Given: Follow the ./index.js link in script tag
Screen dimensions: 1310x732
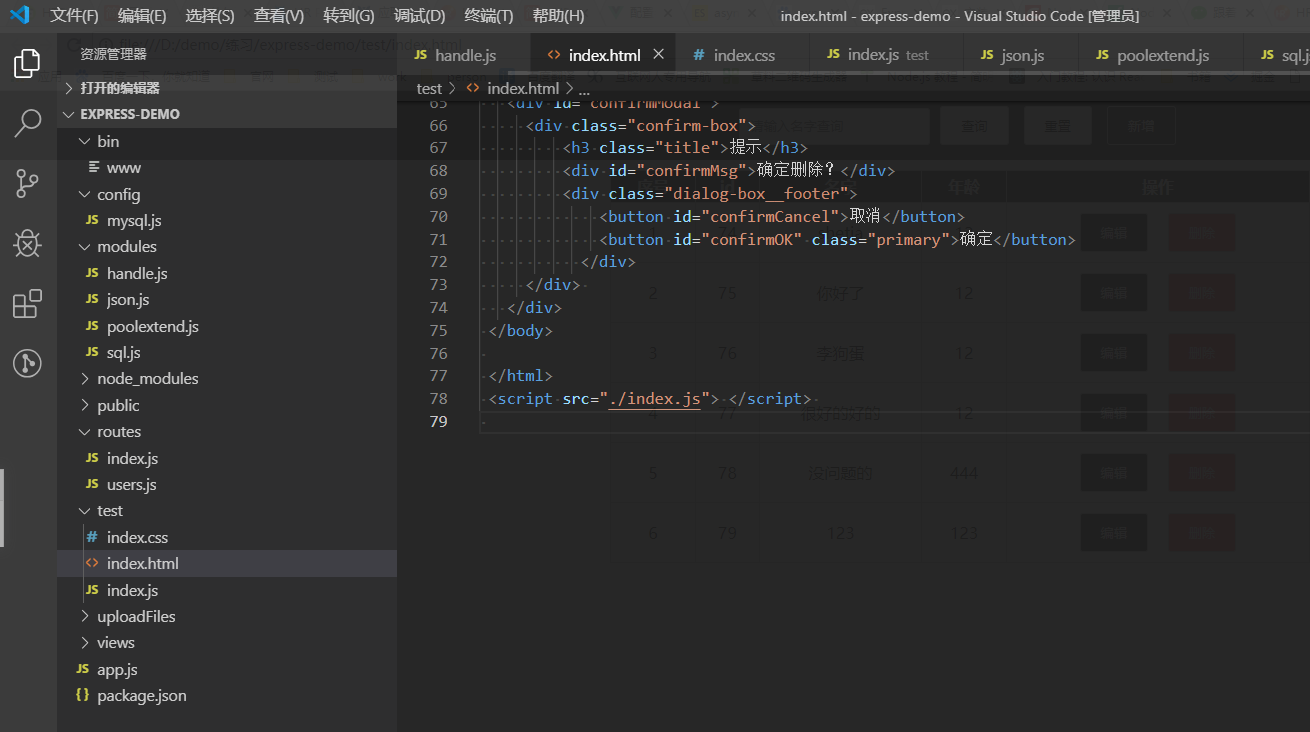Looking at the screenshot, I should coord(655,398).
